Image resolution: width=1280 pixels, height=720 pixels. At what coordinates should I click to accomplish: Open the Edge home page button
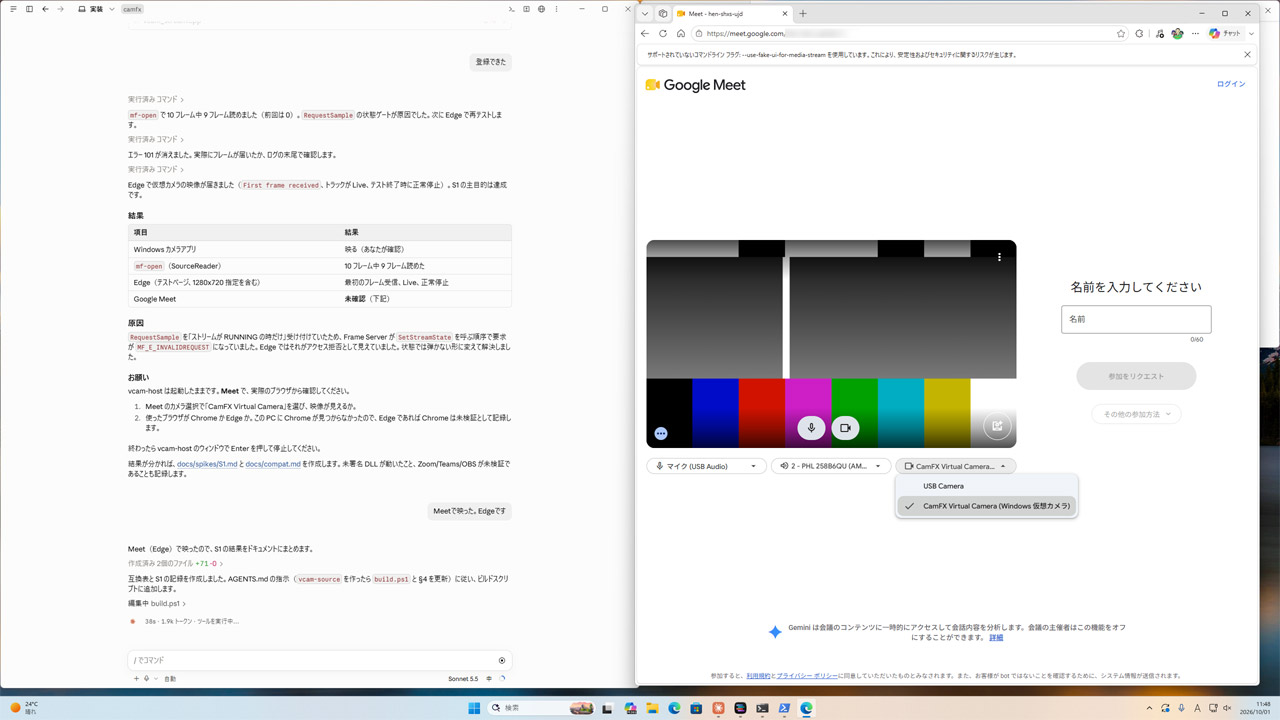click(x=680, y=34)
